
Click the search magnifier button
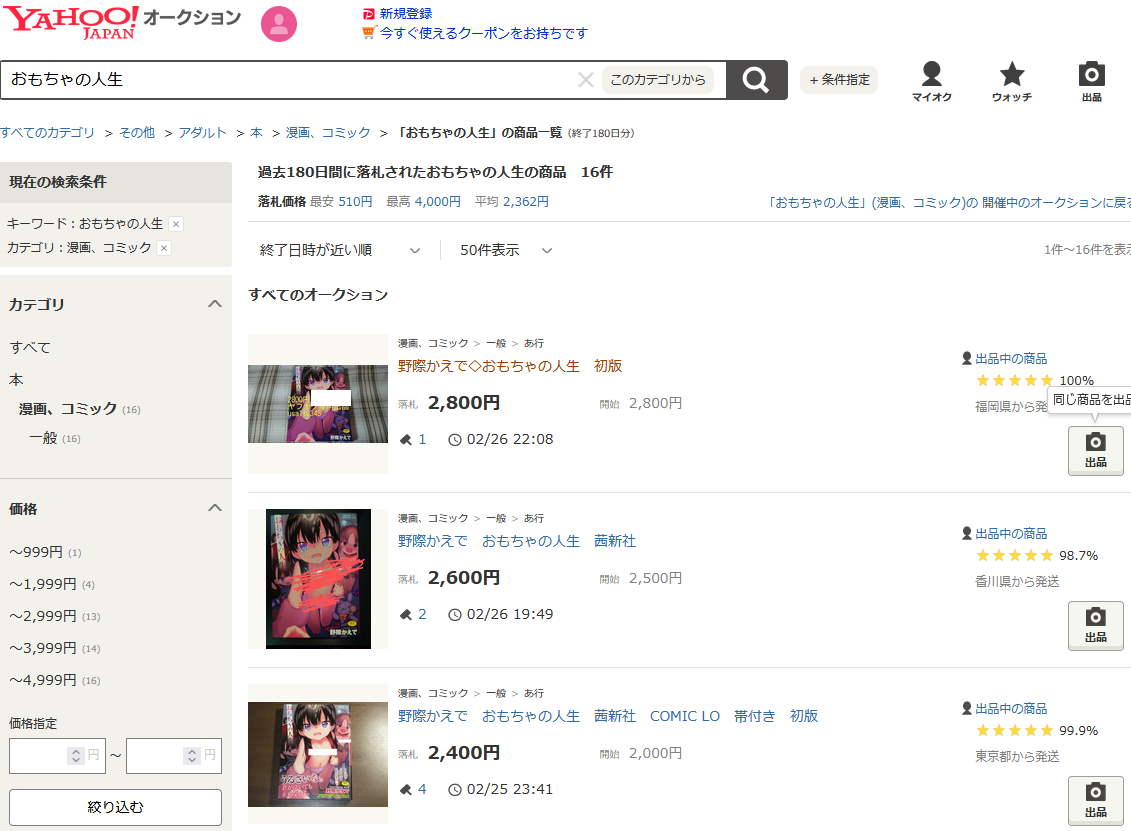coord(756,80)
